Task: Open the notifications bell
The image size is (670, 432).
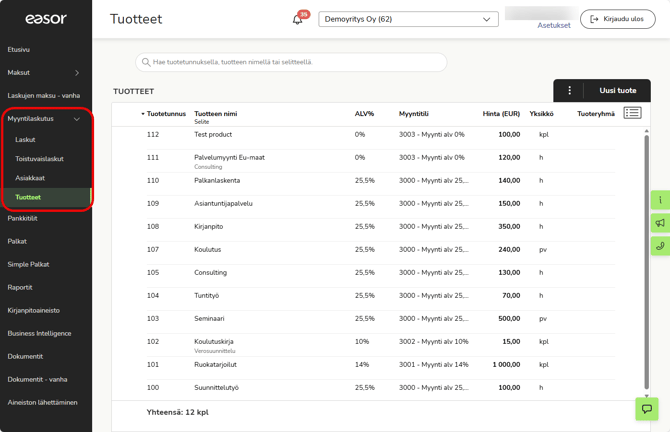Action: pyautogui.click(x=298, y=19)
